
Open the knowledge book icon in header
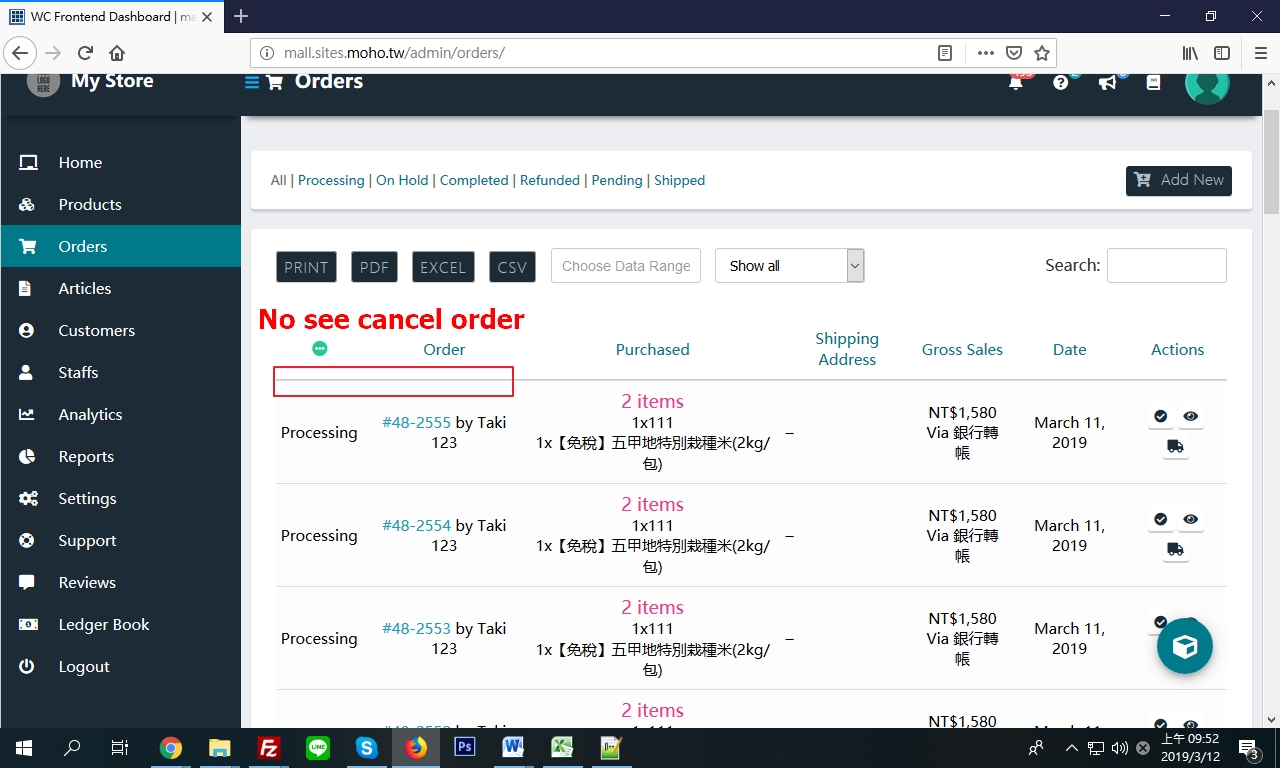click(1153, 82)
